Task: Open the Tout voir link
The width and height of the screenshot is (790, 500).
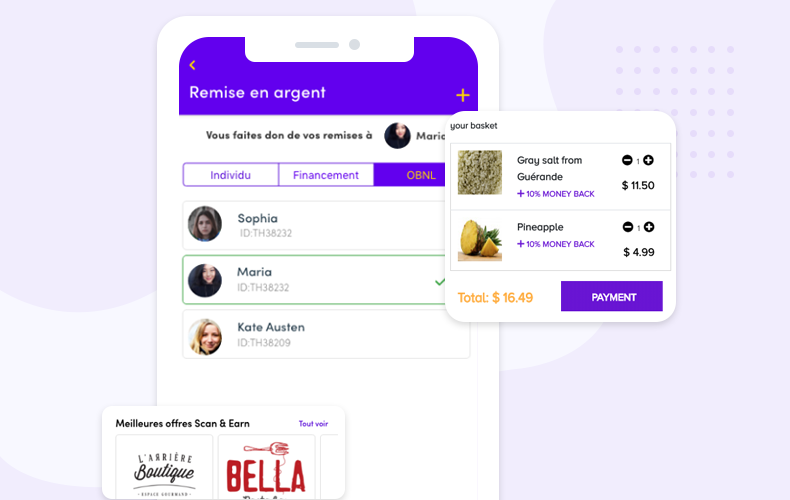Action: (x=313, y=423)
